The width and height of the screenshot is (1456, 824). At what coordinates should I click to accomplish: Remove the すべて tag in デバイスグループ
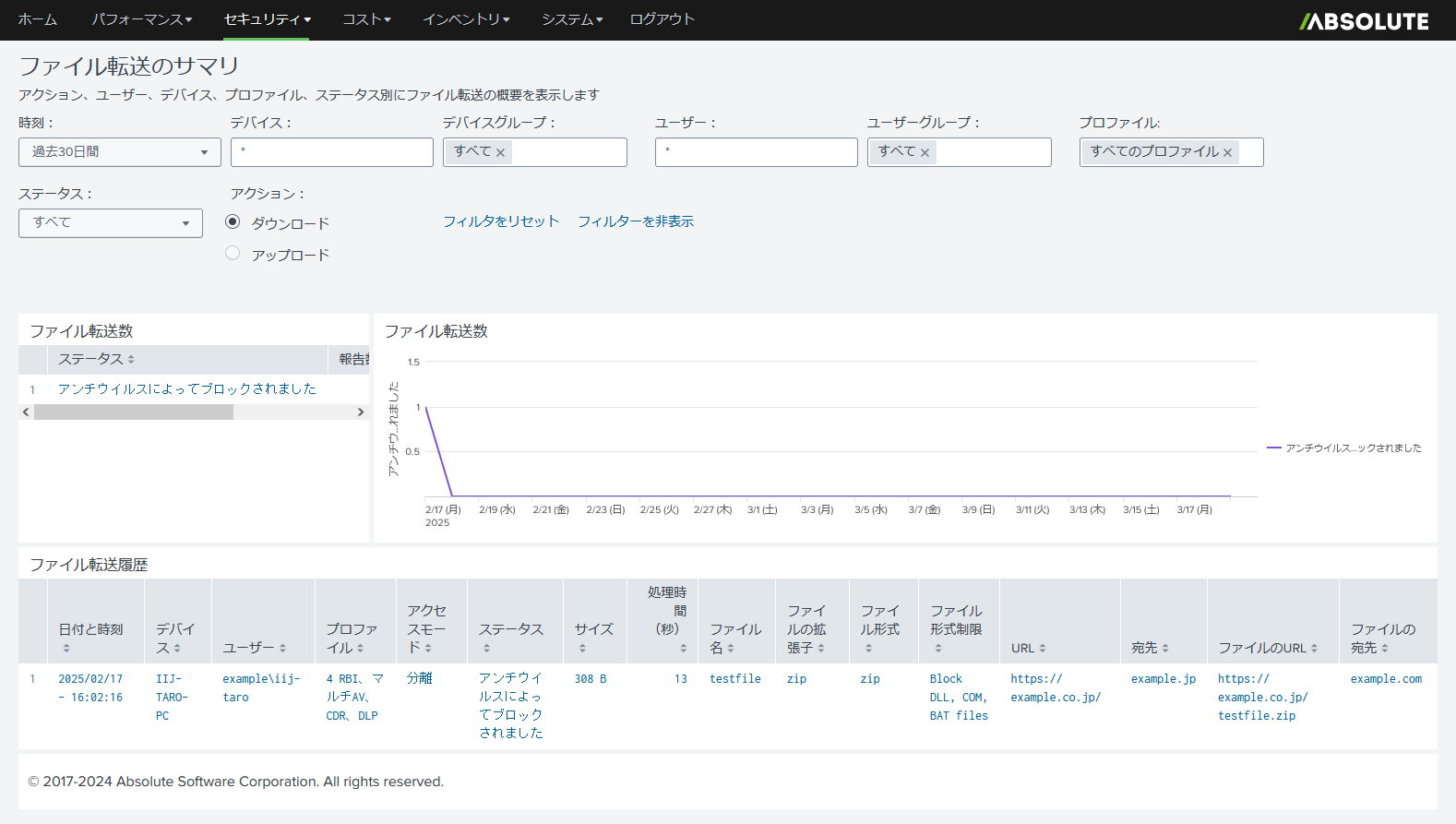[500, 153]
